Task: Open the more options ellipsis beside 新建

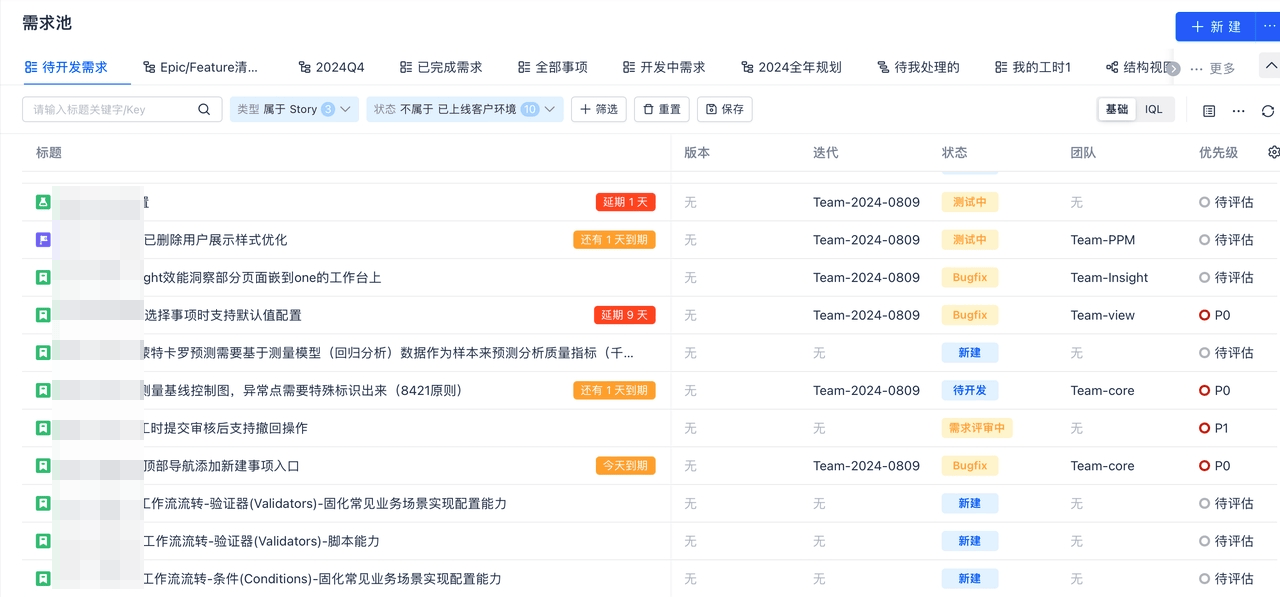Action: point(1269,27)
